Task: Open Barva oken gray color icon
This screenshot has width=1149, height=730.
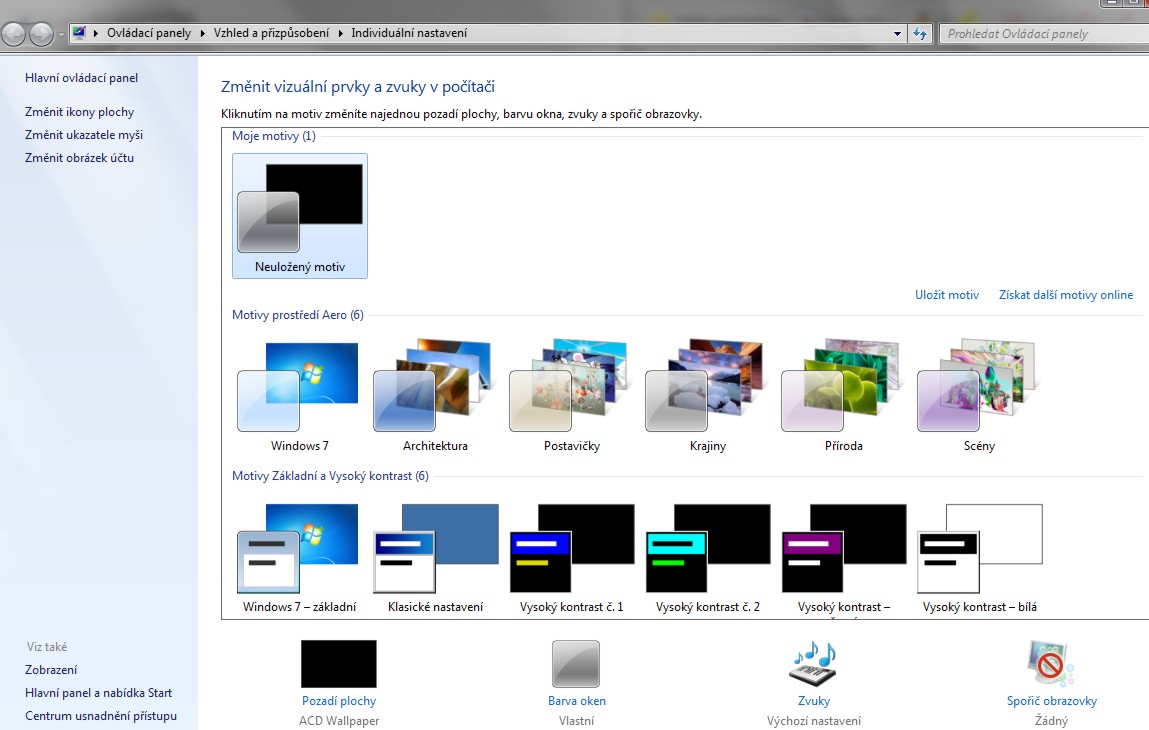Action: click(x=576, y=664)
